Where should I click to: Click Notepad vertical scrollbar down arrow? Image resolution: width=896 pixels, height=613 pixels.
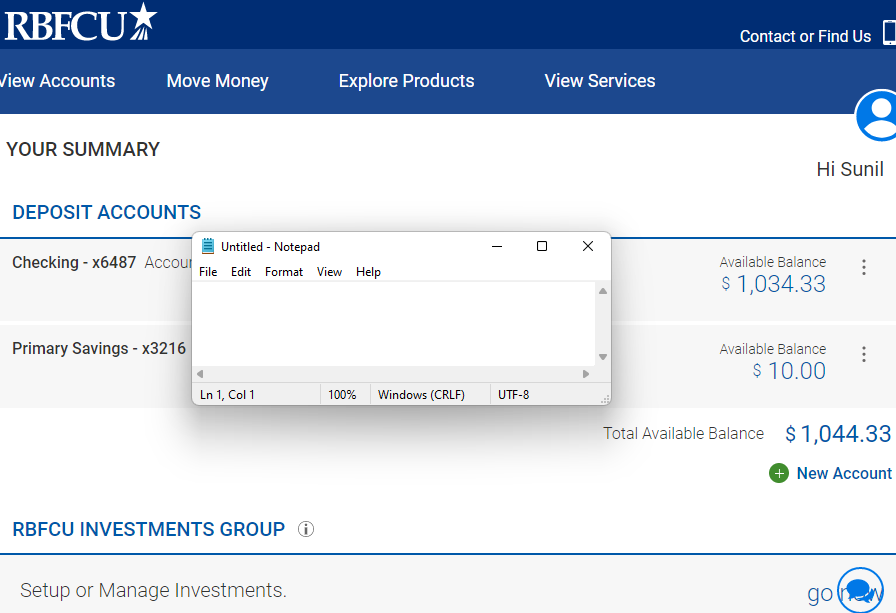[x=603, y=357]
